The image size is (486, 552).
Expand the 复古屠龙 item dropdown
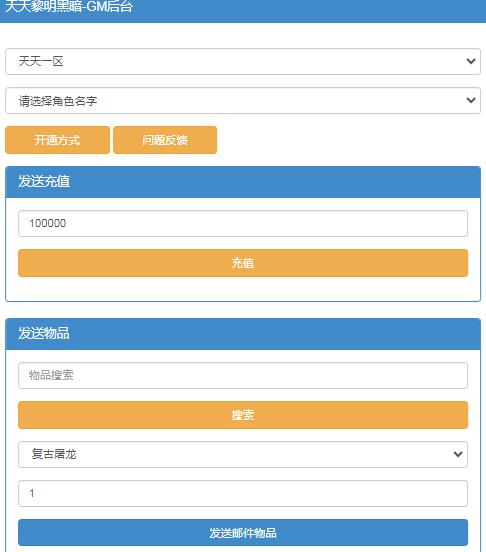(x=243, y=454)
